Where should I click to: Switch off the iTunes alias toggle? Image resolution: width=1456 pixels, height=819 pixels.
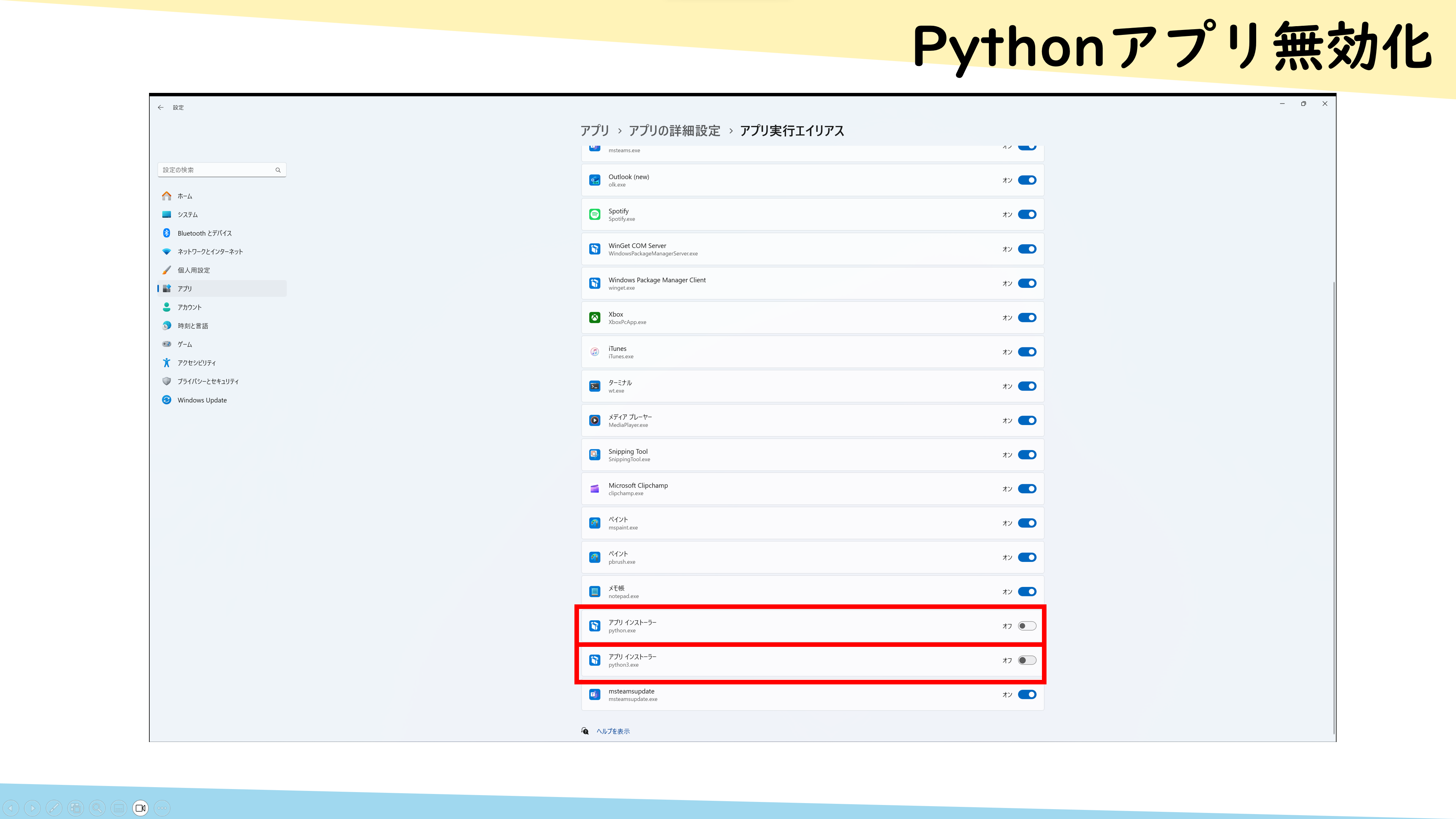pos(1027,352)
